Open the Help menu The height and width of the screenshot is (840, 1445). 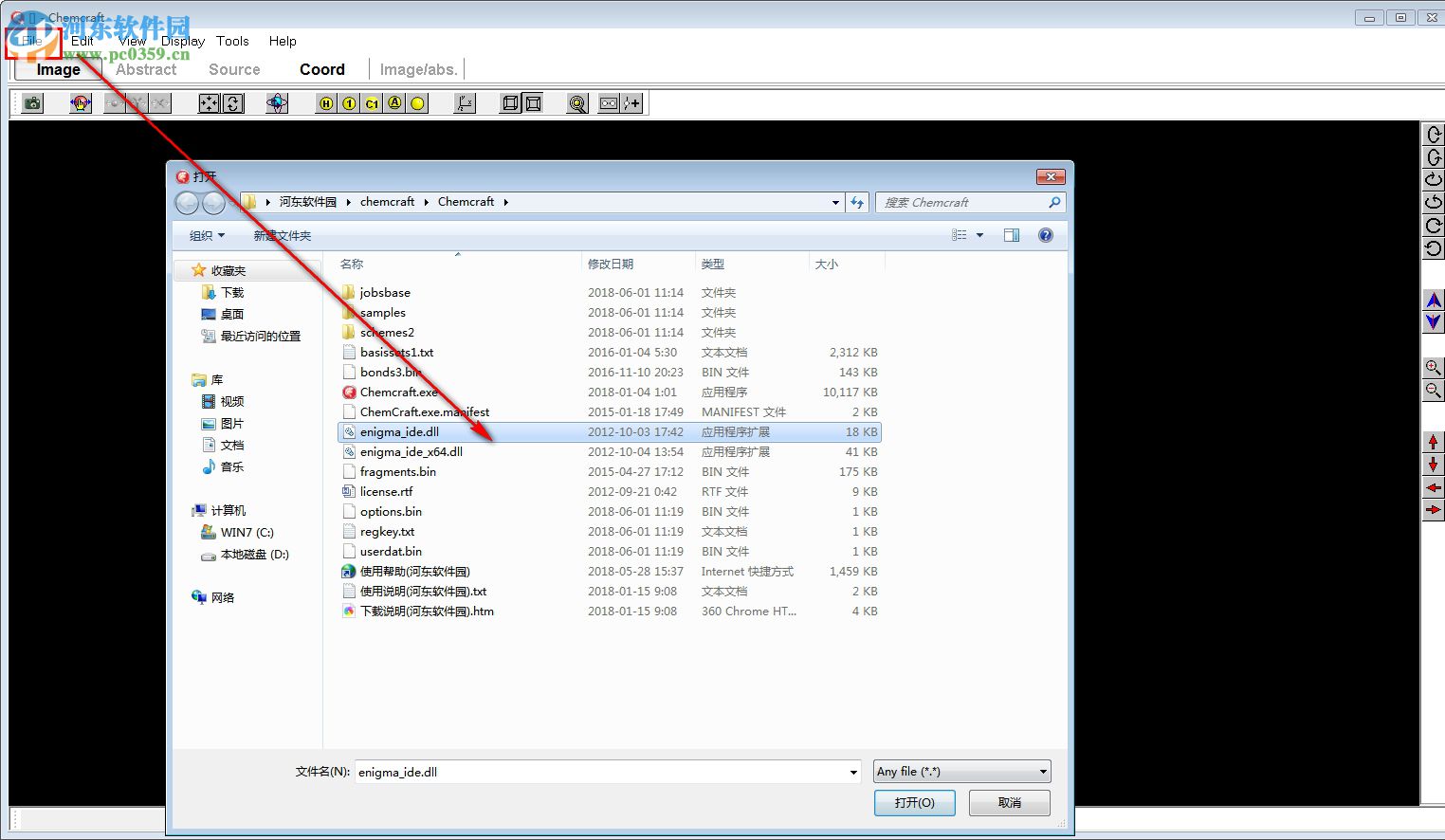[x=283, y=41]
